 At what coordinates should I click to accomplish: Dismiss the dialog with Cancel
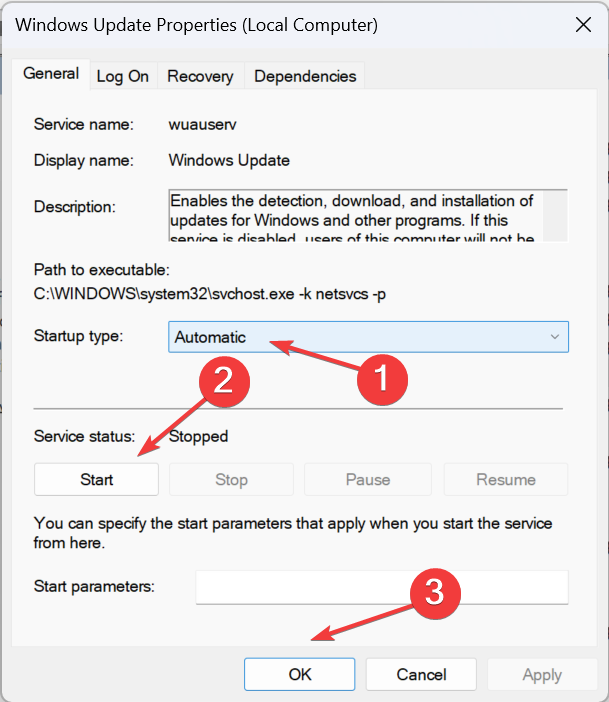tap(421, 675)
